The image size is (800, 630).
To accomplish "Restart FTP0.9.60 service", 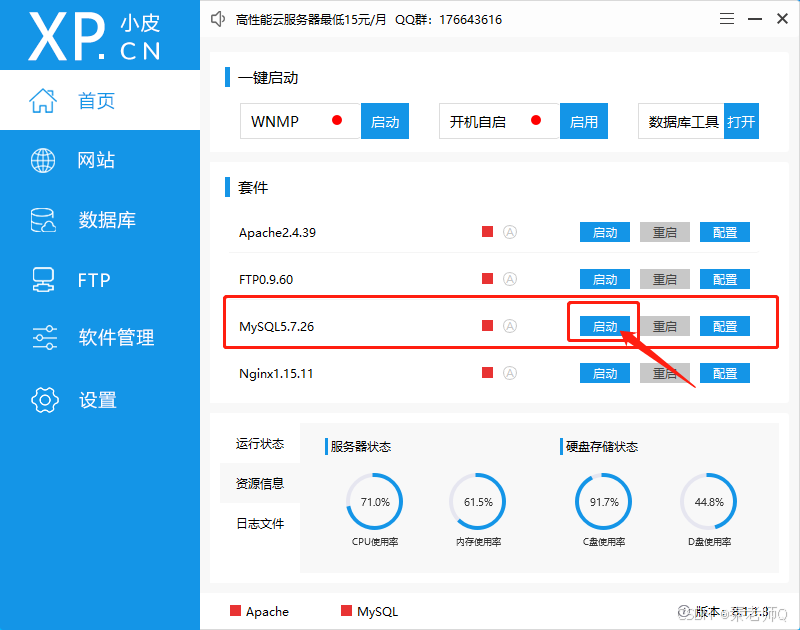I will coord(664,279).
